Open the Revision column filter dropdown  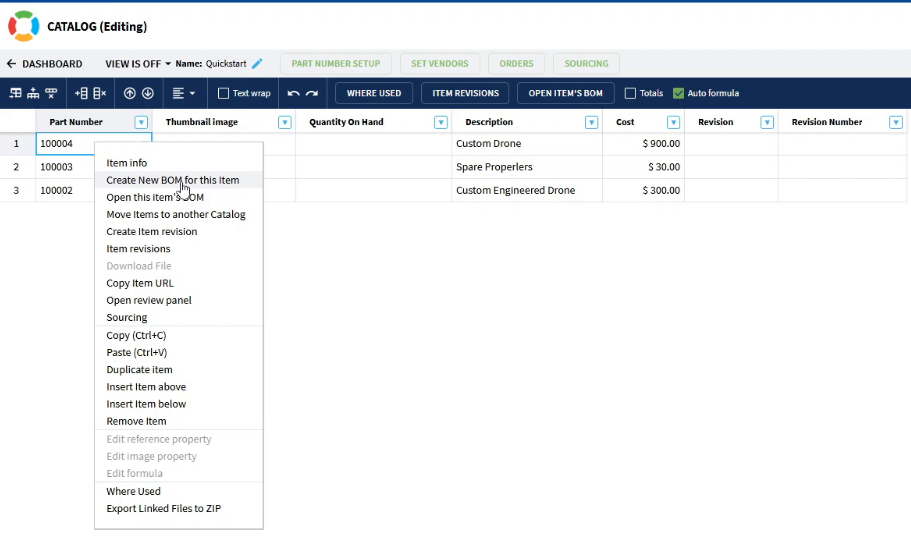[x=767, y=122]
